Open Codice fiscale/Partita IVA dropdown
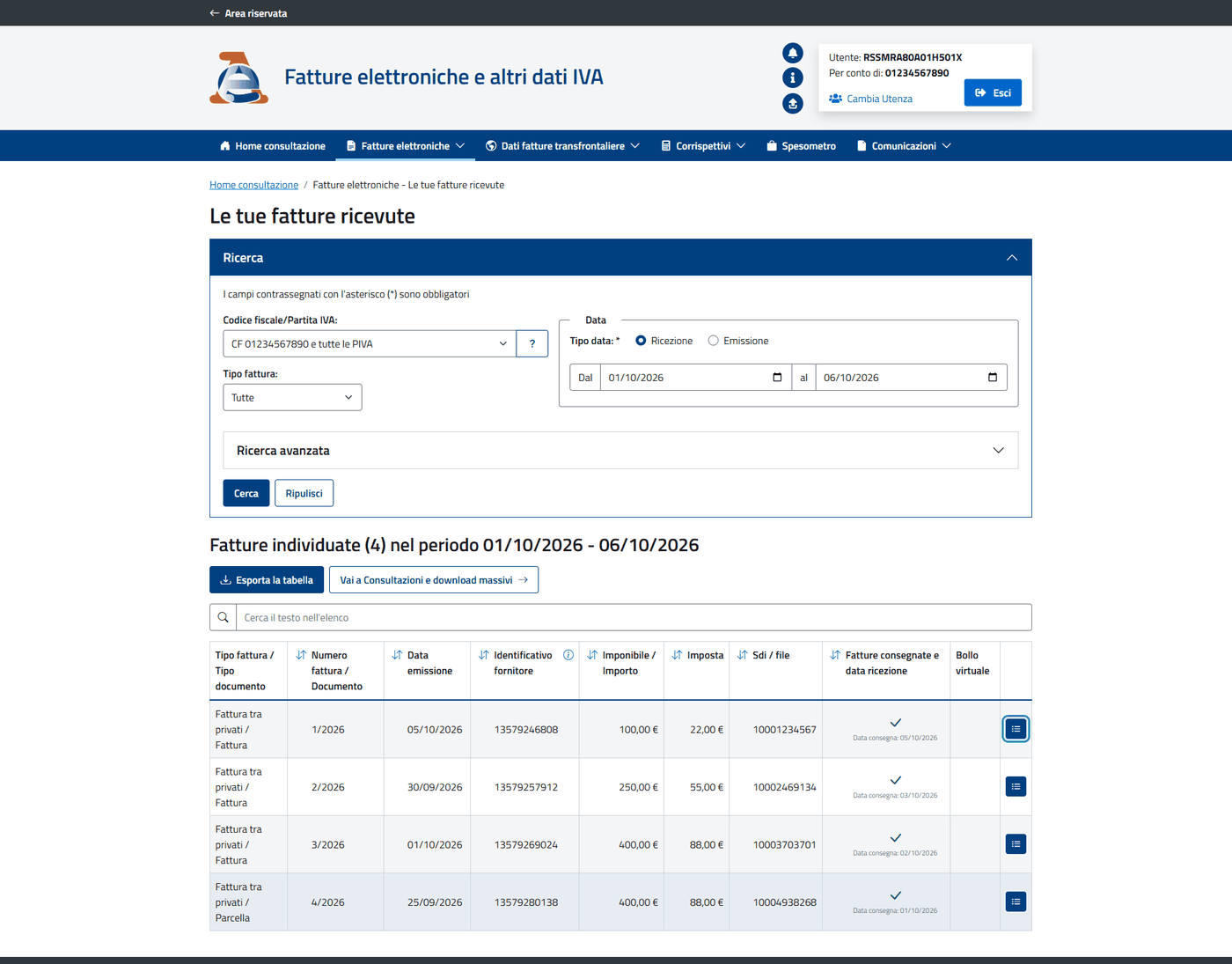This screenshot has height=964, width=1232. pyautogui.click(x=370, y=343)
